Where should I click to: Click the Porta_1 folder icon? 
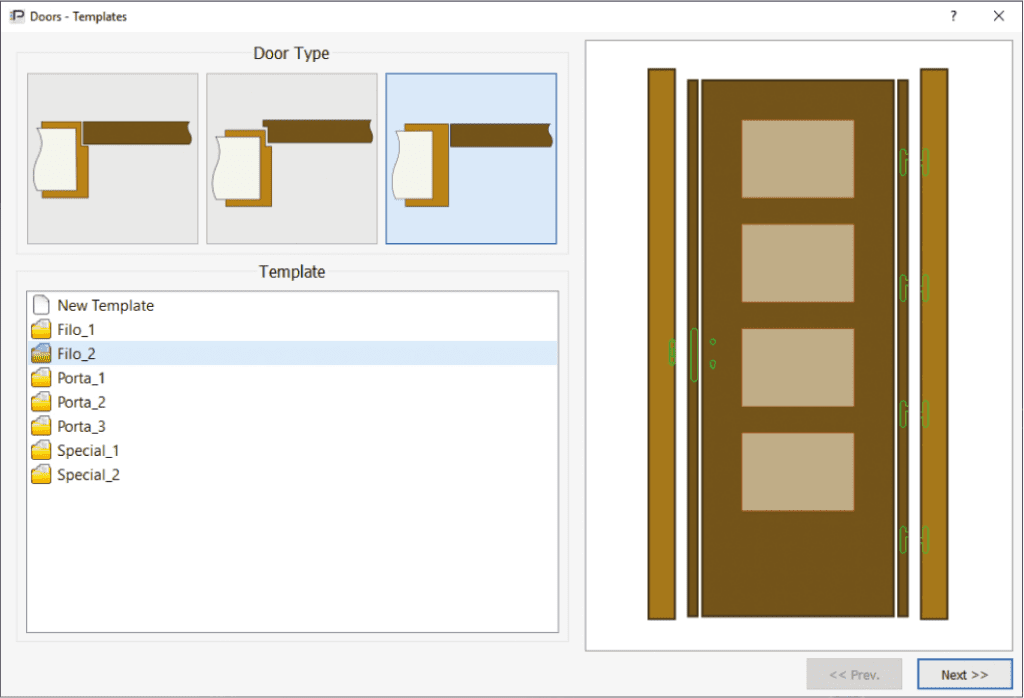point(41,377)
